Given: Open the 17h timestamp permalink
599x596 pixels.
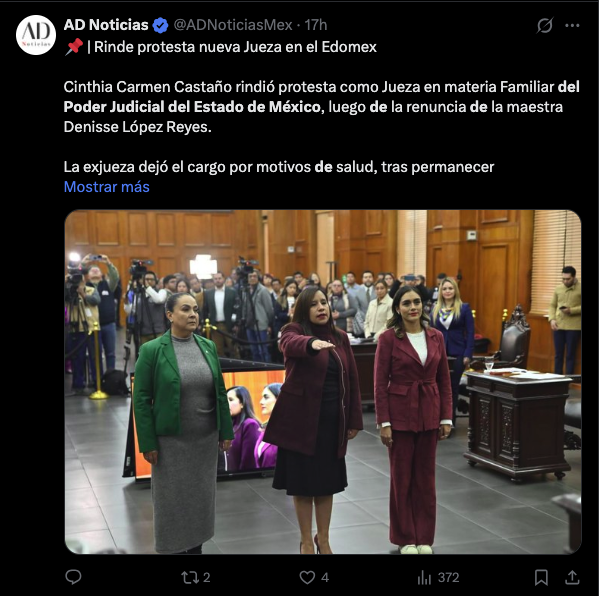Looking at the screenshot, I should pos(316,25).
